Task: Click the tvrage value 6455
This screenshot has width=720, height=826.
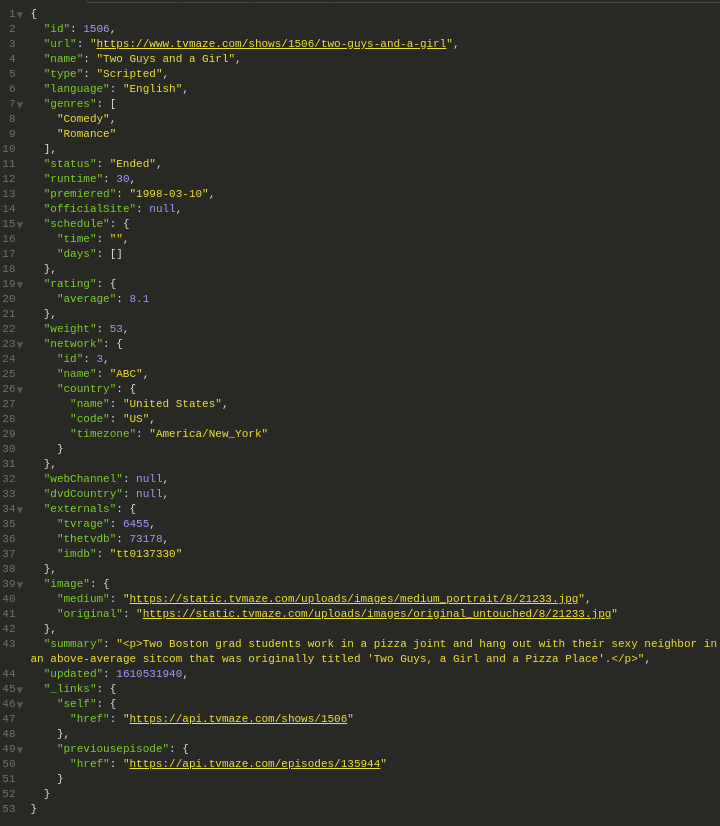Action: 136,524
